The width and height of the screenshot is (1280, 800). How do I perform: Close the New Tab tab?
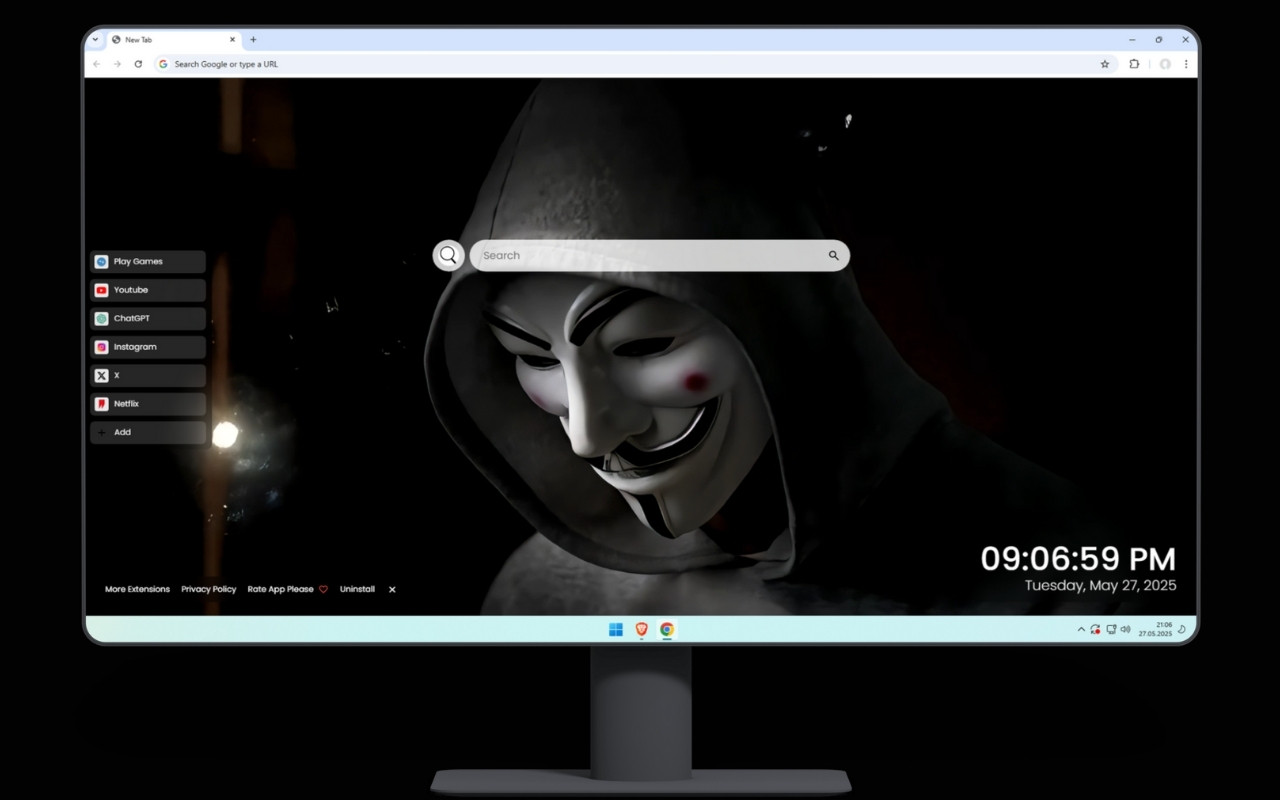tap(233, 40)
